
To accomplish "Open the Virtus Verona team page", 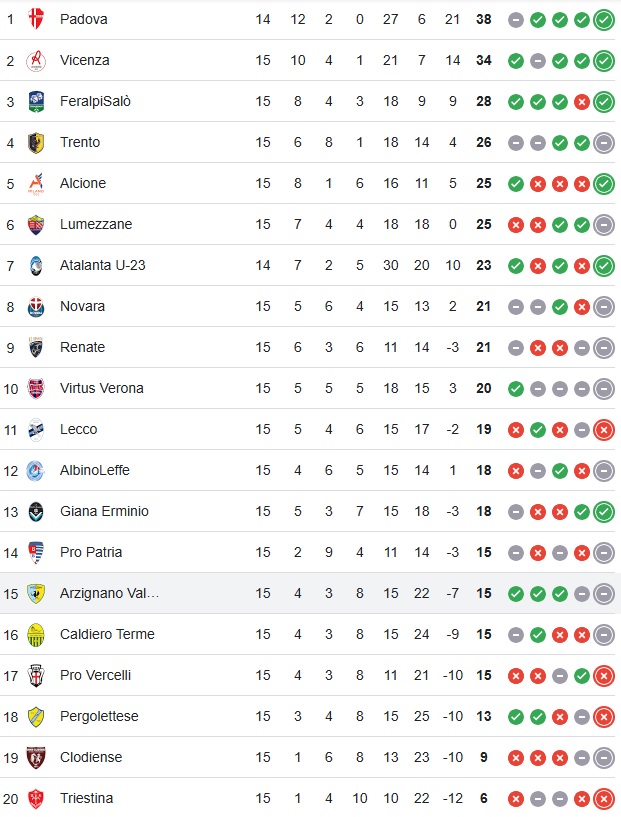I will pos(102,388).
